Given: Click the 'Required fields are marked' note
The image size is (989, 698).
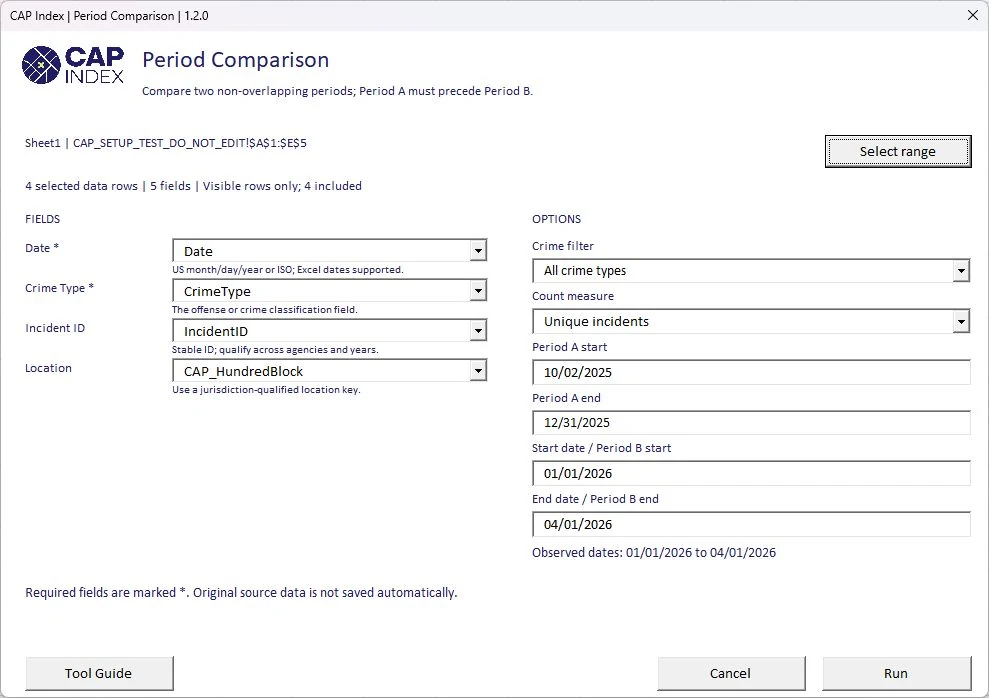Looking at the screenshot, I should [x=242, y=593].
